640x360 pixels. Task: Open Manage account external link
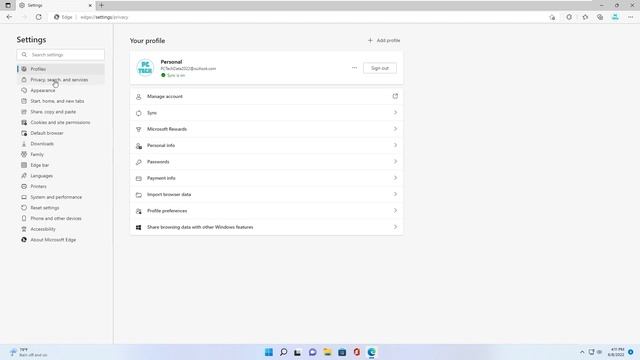click(395, 96)
